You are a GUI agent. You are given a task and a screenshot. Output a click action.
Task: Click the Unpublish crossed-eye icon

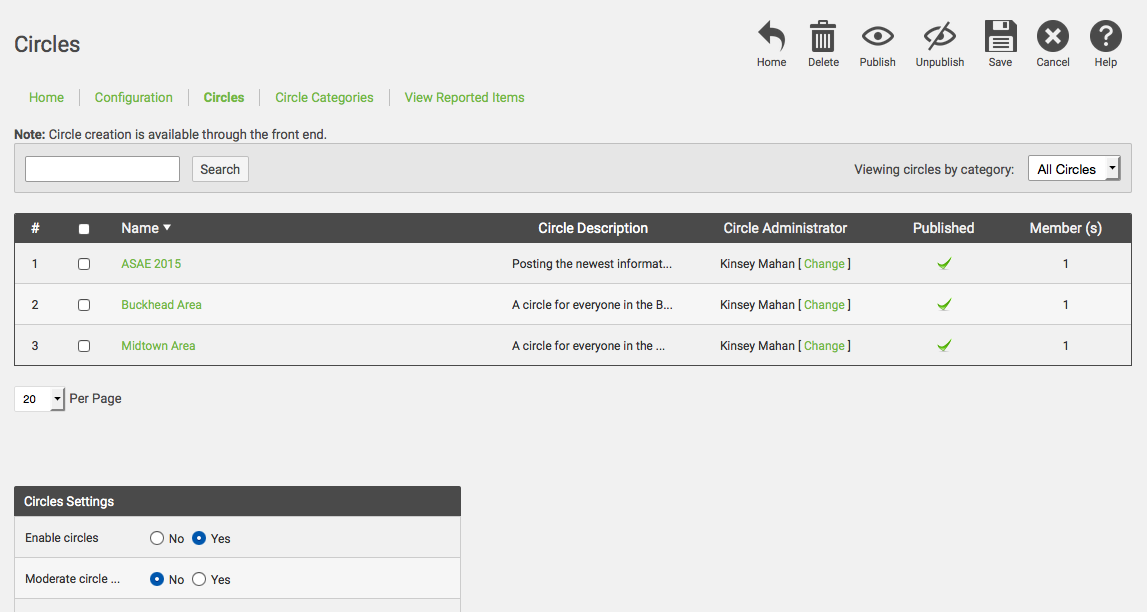point(939,38)
